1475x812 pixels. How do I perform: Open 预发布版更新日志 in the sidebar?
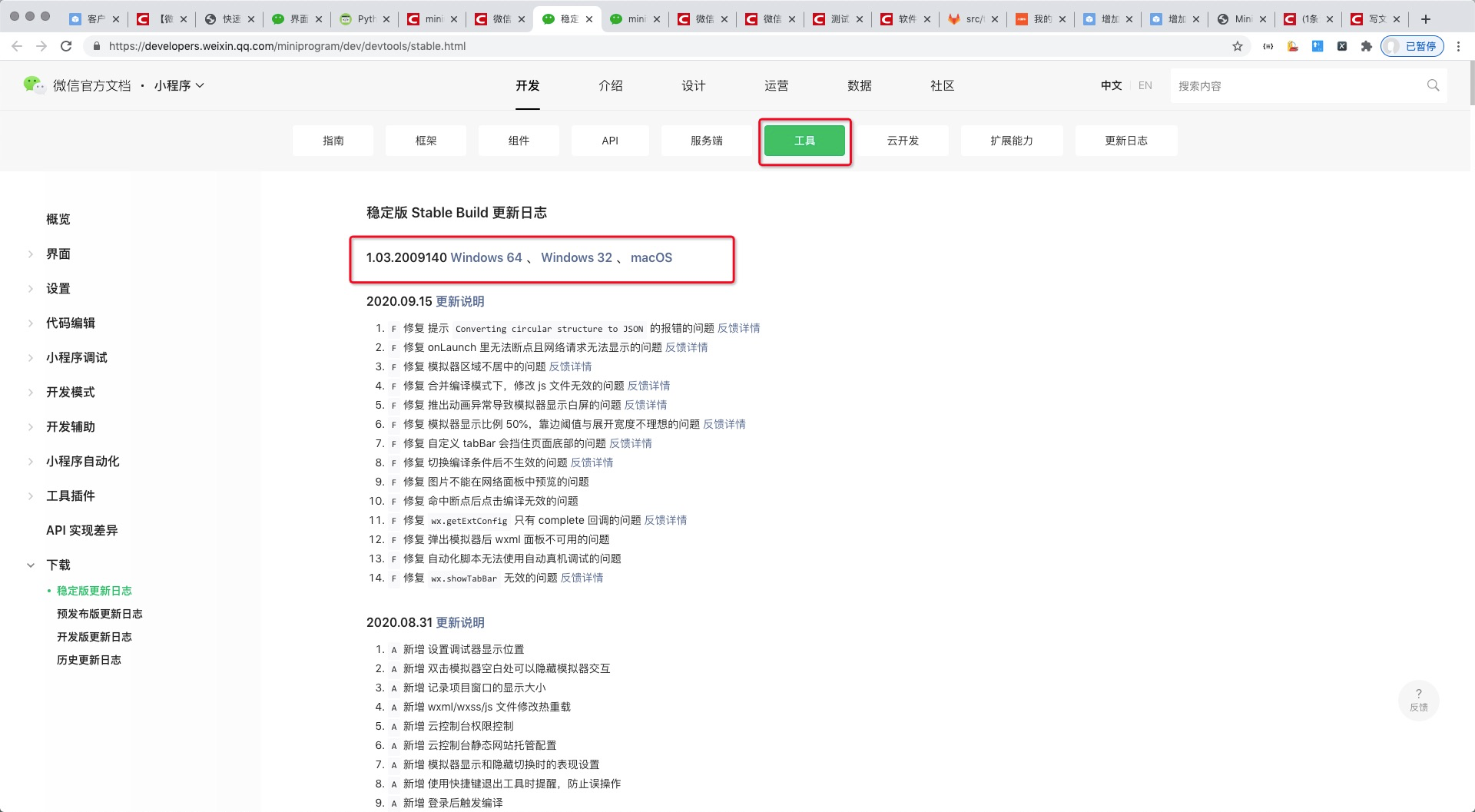(100, 614)
